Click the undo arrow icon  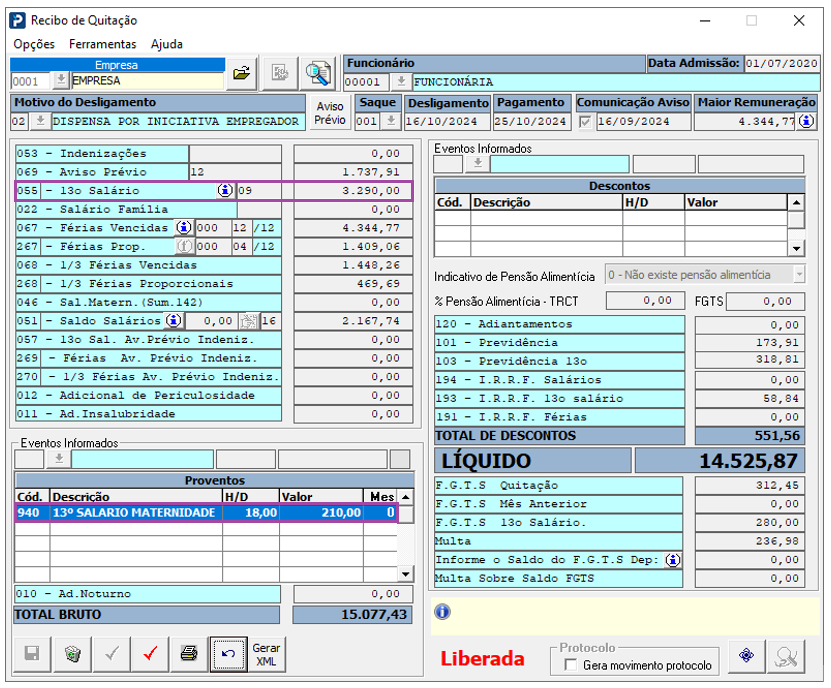[x=228, y=654]
